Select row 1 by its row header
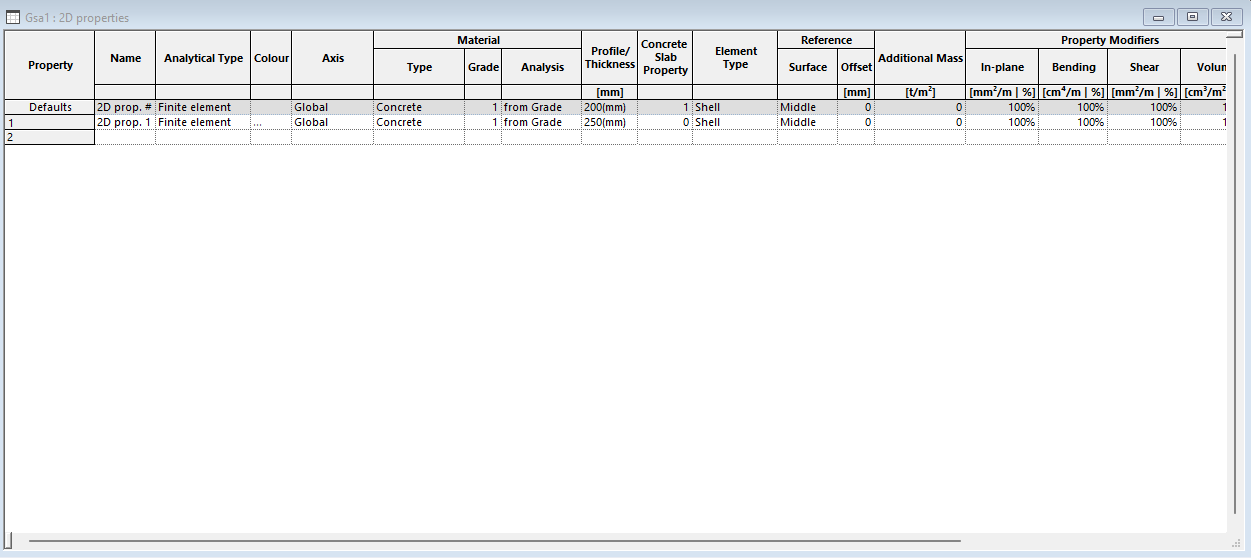The height and width of the screenshot is (558, 1251). (50, 122)
